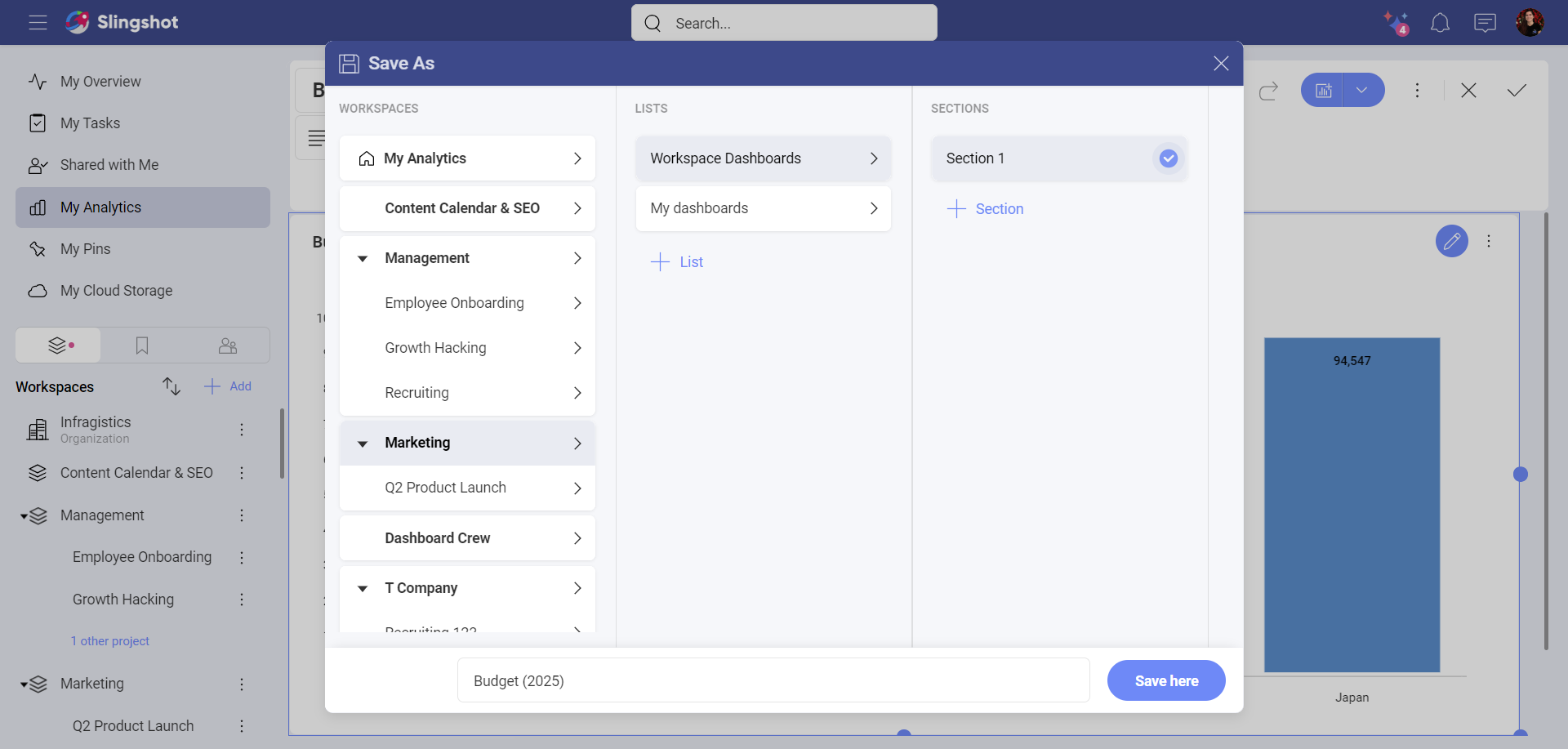Select Content Calendar & SEO in dialog

[467, 208]
